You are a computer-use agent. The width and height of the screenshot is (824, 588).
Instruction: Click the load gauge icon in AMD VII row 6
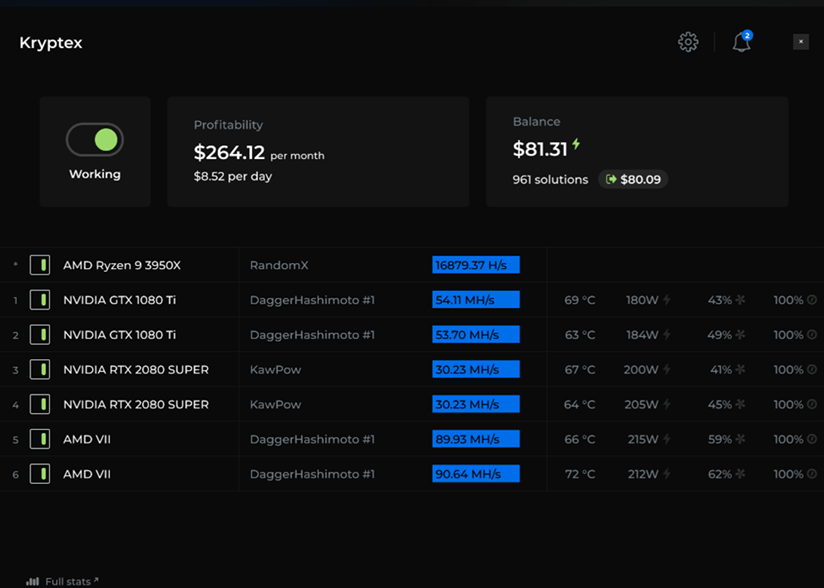812,474
